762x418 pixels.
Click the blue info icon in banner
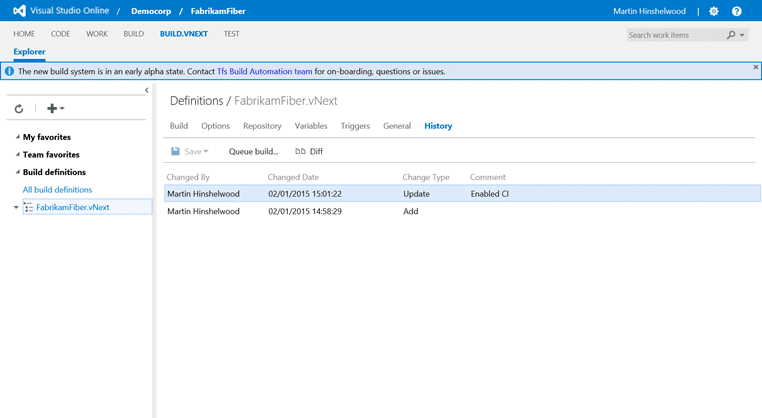9,71
